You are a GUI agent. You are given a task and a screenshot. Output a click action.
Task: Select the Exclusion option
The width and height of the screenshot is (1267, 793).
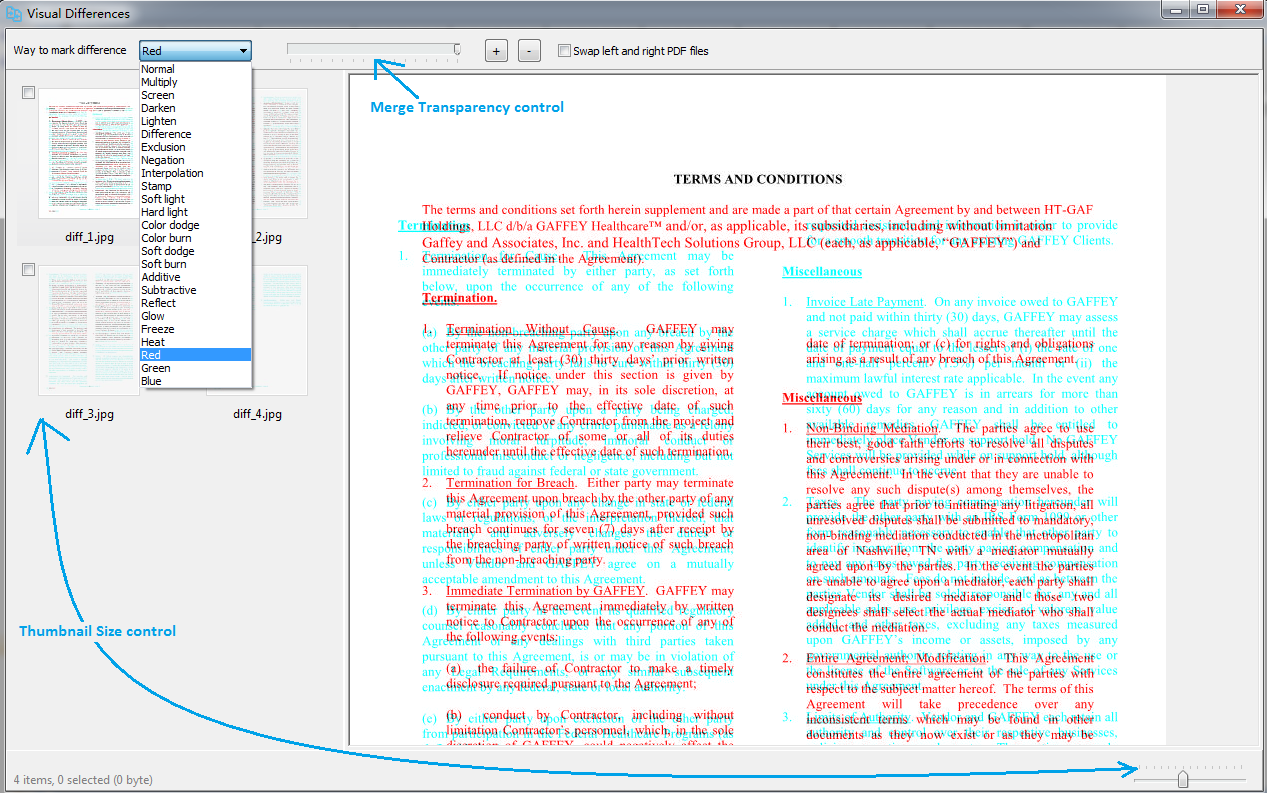pyautogui.click(x=196, y=147)
